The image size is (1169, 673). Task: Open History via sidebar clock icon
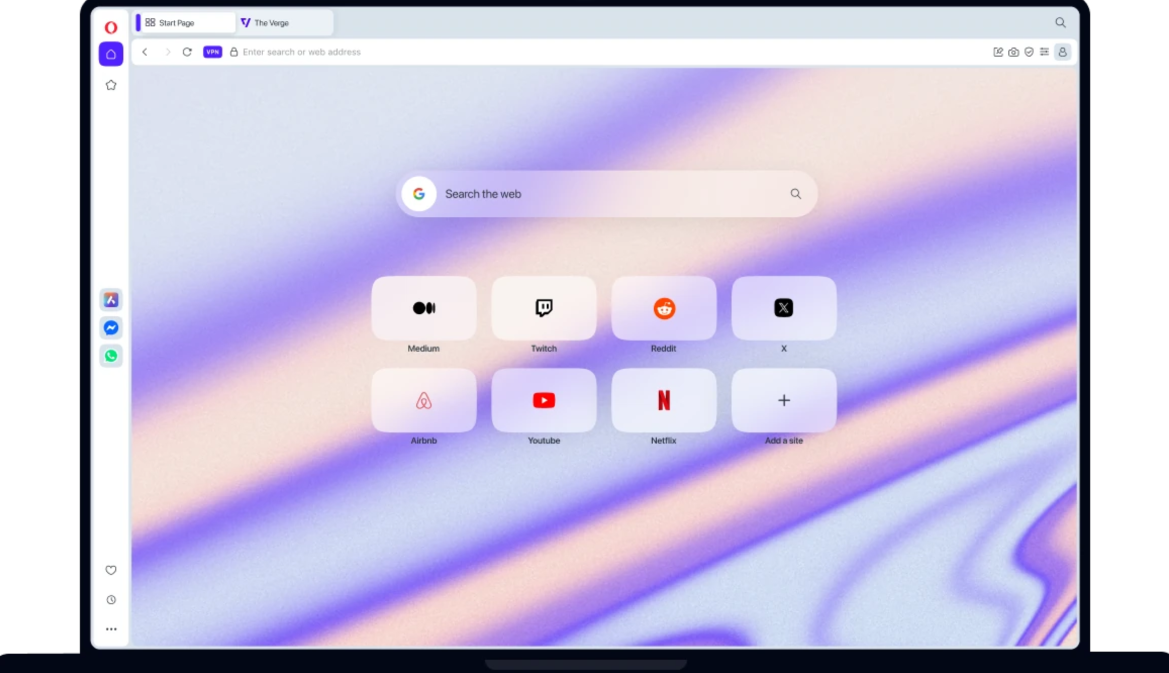(x=111, y=600)
